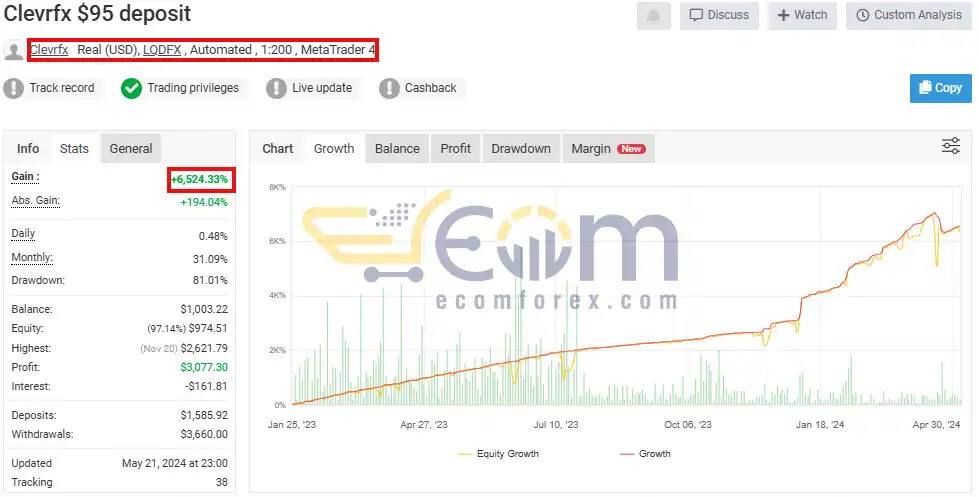
Task: Click the Track record label
Action: point(62,88)
